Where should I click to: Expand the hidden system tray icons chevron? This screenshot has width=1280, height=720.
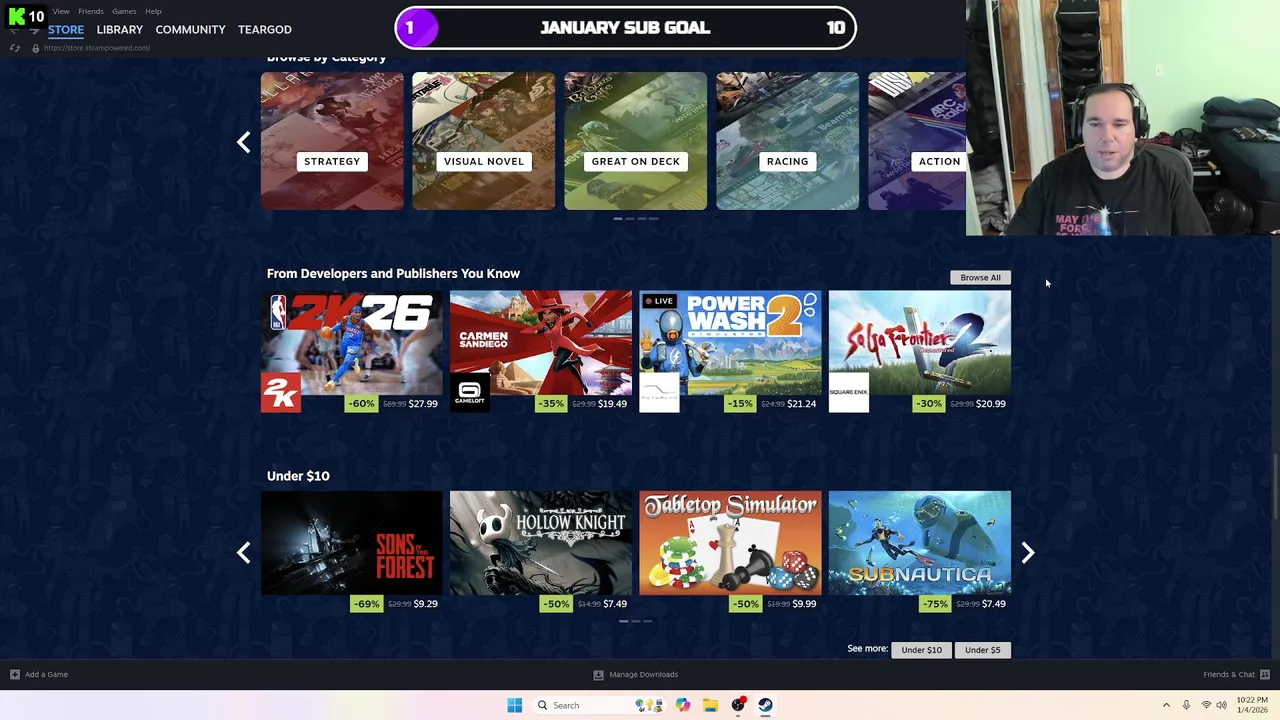tap(1166, 705)
